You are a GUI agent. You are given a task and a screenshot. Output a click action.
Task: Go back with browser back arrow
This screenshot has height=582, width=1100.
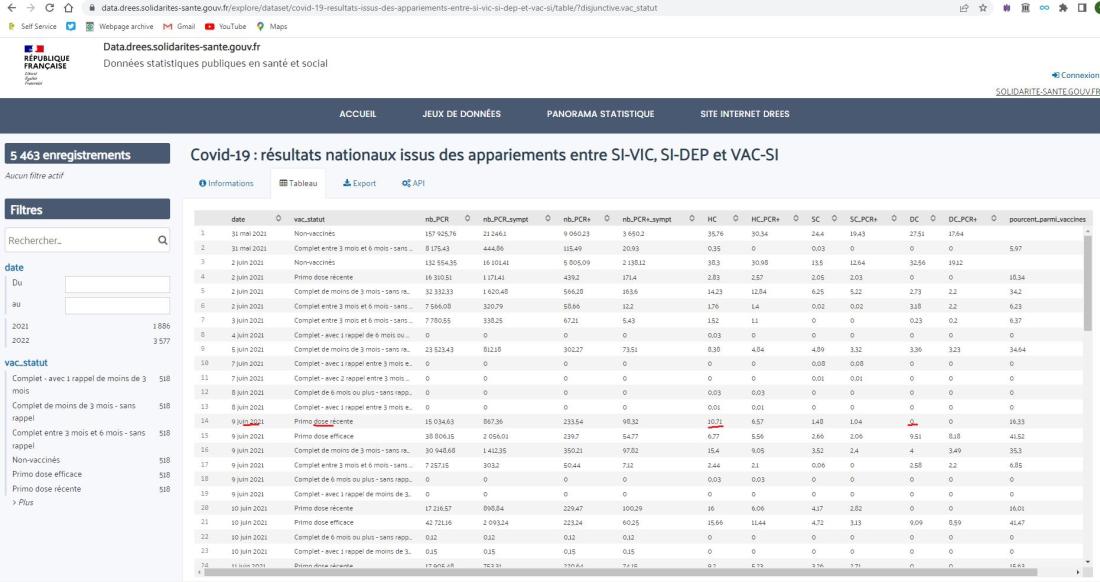[x=11, y=8]
